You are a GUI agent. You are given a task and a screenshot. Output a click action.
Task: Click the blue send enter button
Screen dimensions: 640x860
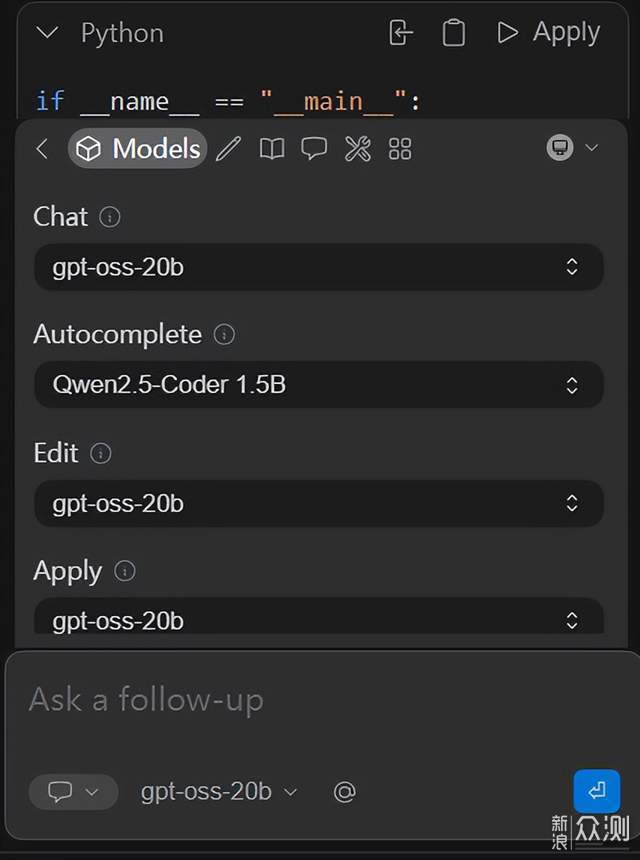tap(597, 791)
